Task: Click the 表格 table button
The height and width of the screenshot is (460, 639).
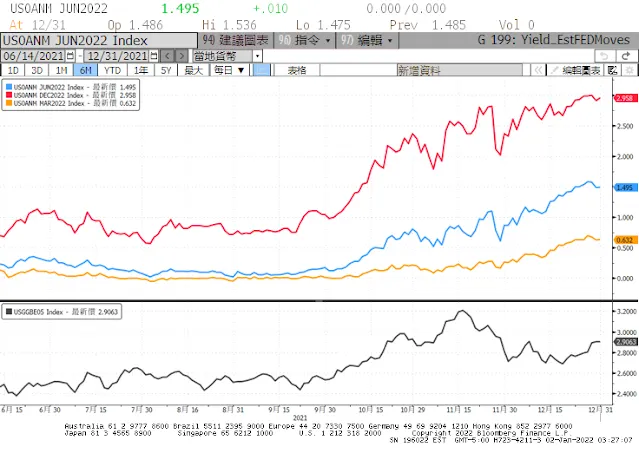Action: 297,70
